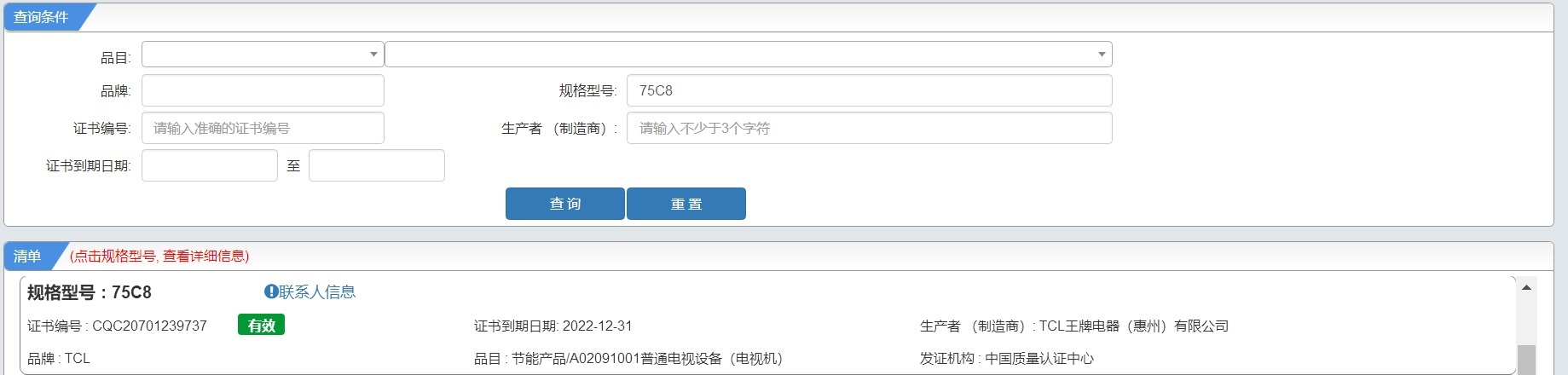
Task: Select the 证书到期日期 end date field
Action: tap(377, 165)
